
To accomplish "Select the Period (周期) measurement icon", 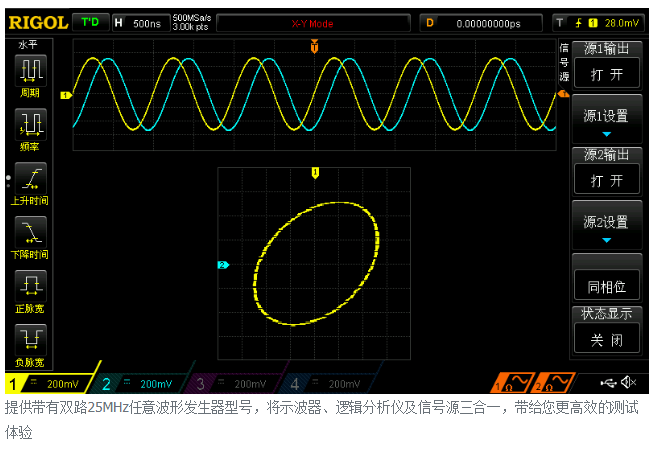I will coord(30,71).
